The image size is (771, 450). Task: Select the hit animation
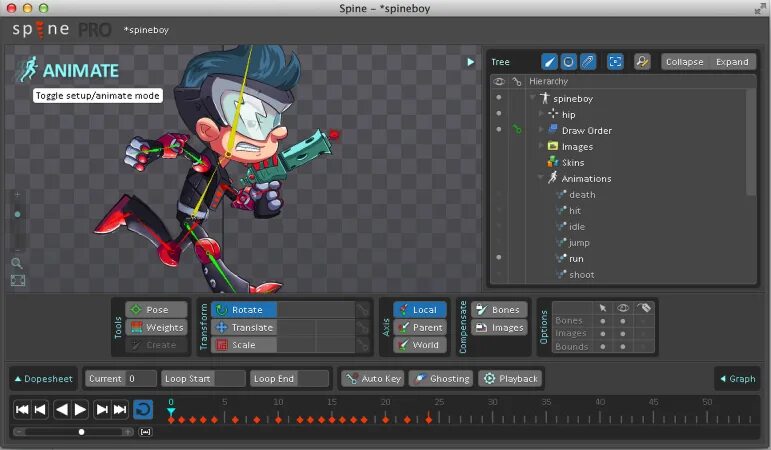tap(575, 210)
